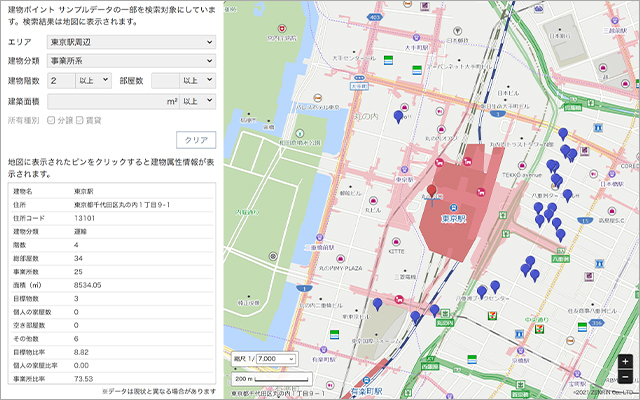Open the 縮尺 1/7,000 scale dropdown
This screenshot has height=400, width=640.
[275, 359]
